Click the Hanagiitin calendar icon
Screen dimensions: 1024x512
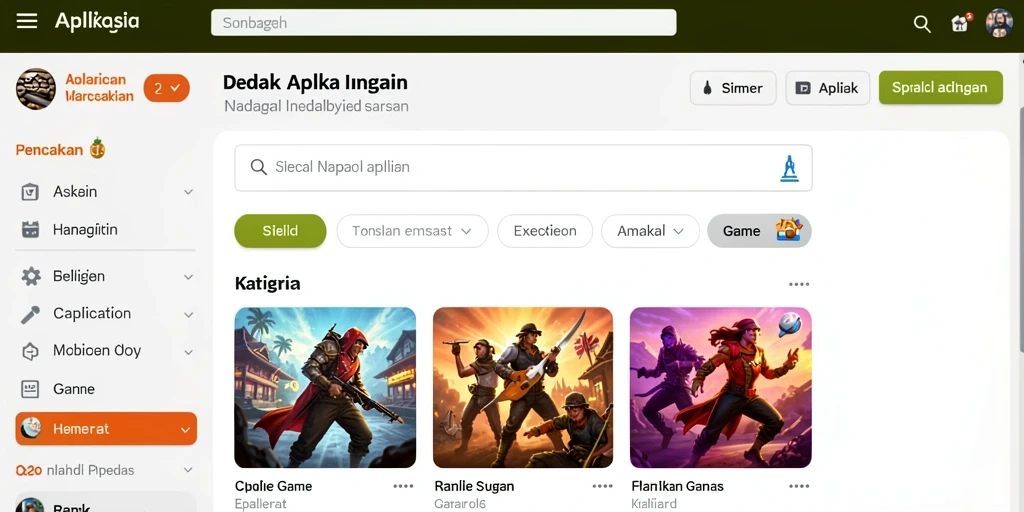pos(31,230)
